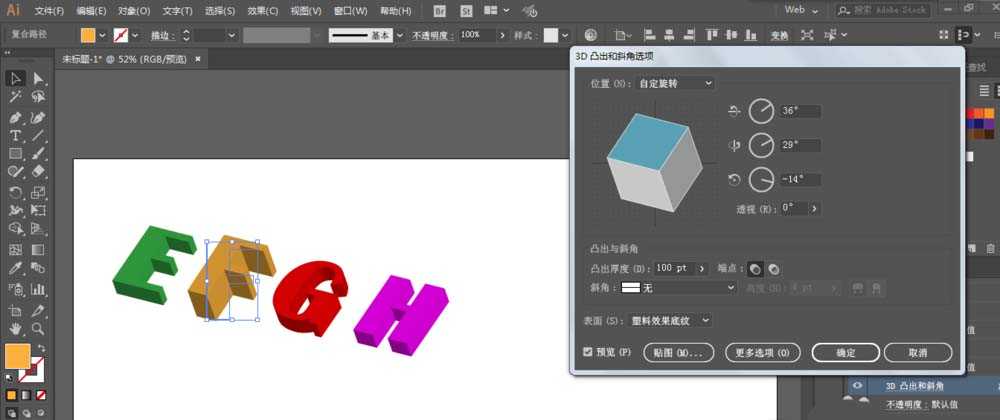Pick the Zoom magnifier tool
The image size is (1000, 420).
tap(38, 327)
